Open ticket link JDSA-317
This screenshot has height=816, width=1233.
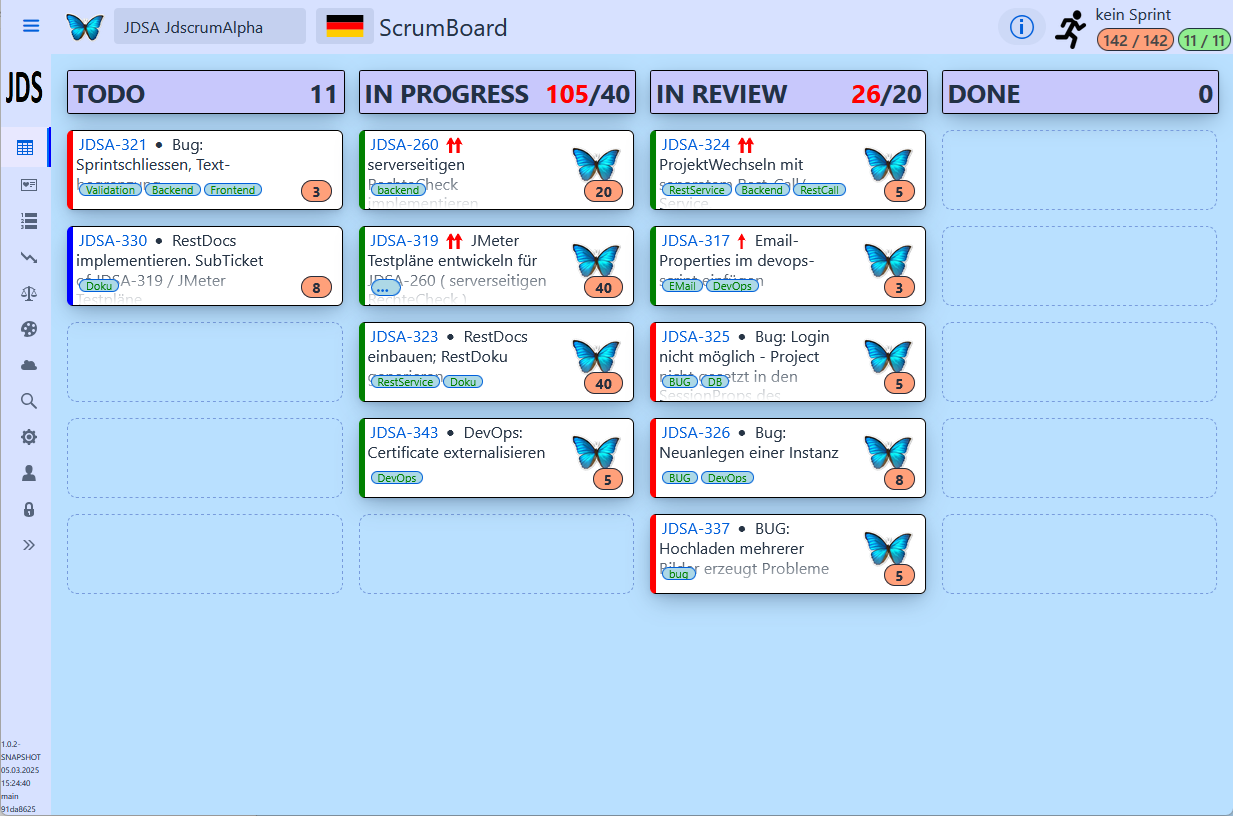[696, 241]
